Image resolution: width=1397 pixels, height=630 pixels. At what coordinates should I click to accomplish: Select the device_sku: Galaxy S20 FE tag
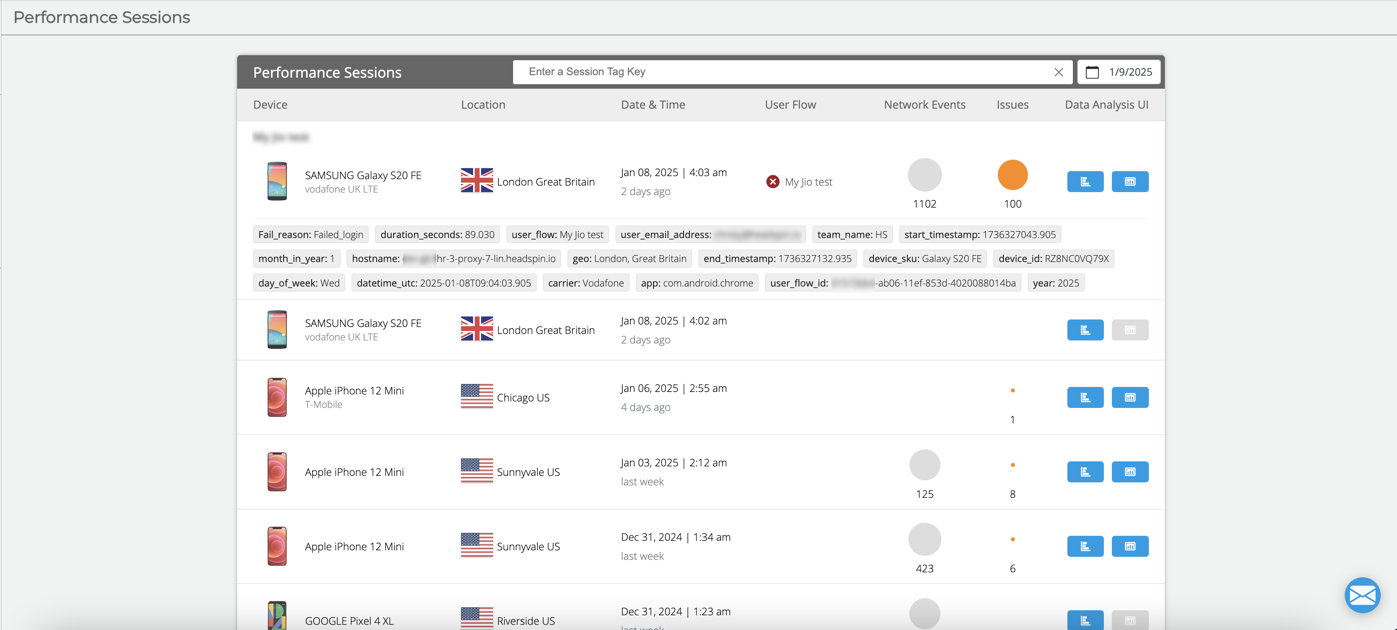coord(925,259)
